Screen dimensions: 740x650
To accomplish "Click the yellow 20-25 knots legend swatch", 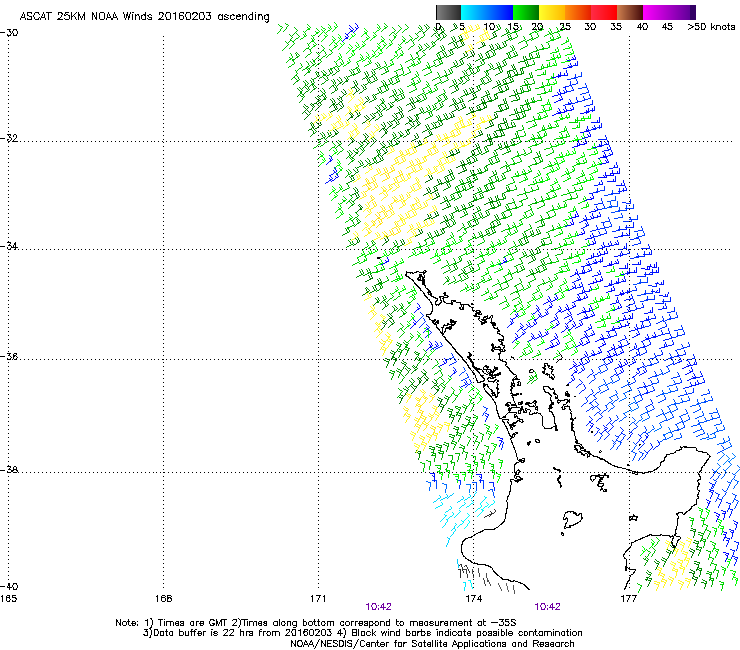I will point(552,12).
